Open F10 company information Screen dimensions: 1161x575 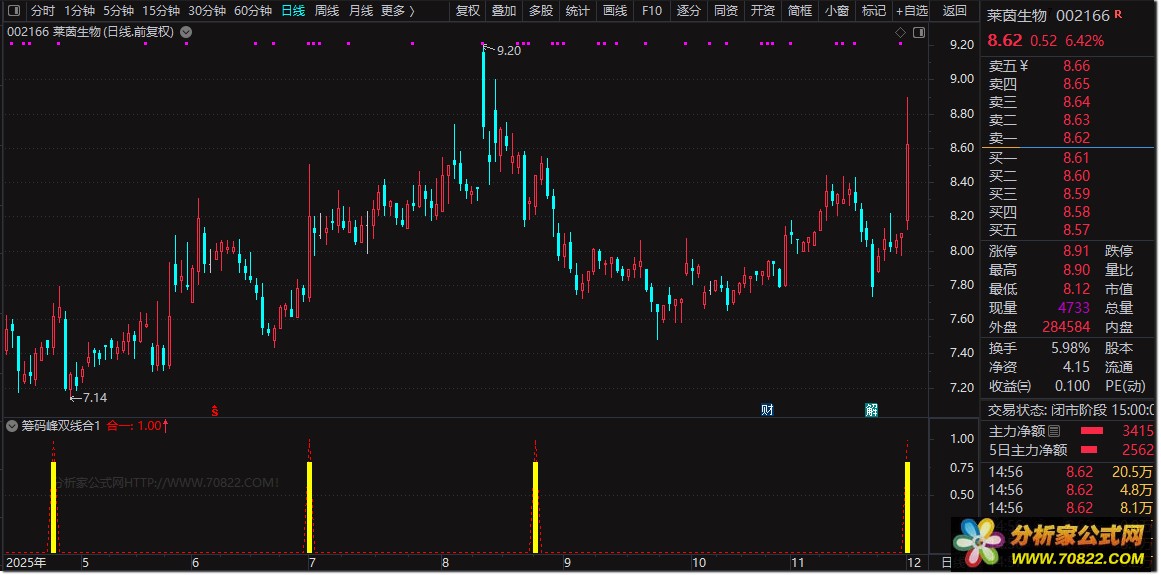click(x=651, y=11)
